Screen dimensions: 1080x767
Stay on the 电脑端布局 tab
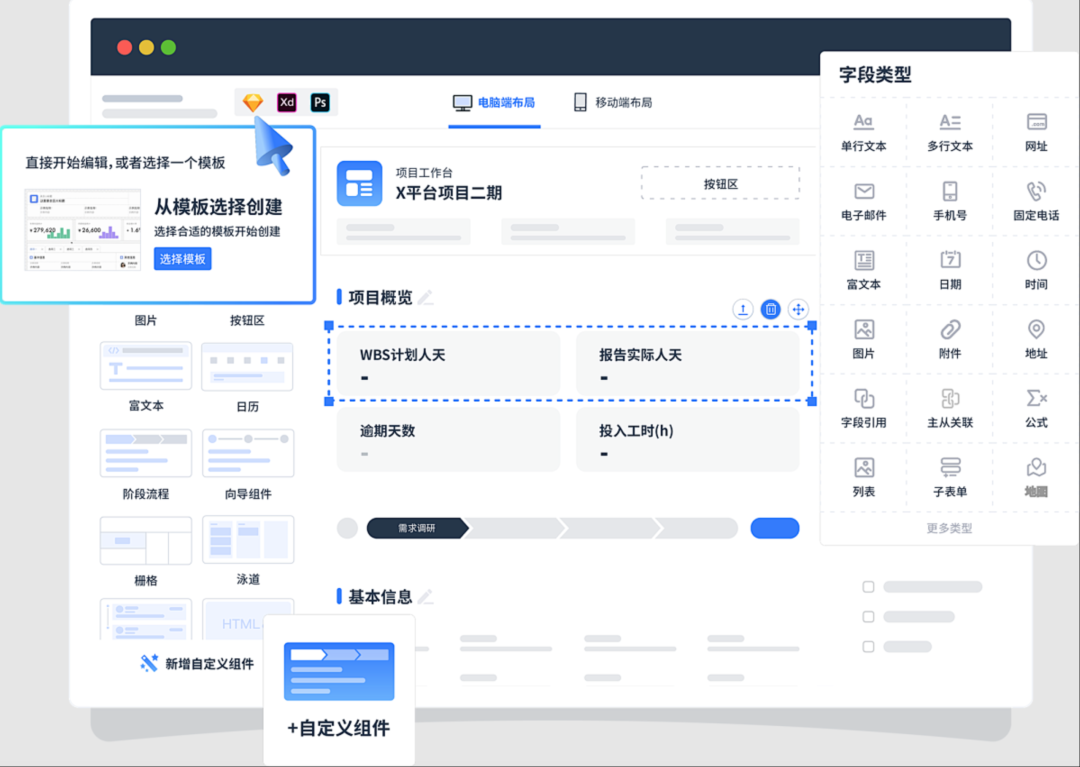click(x=494, y=101)
